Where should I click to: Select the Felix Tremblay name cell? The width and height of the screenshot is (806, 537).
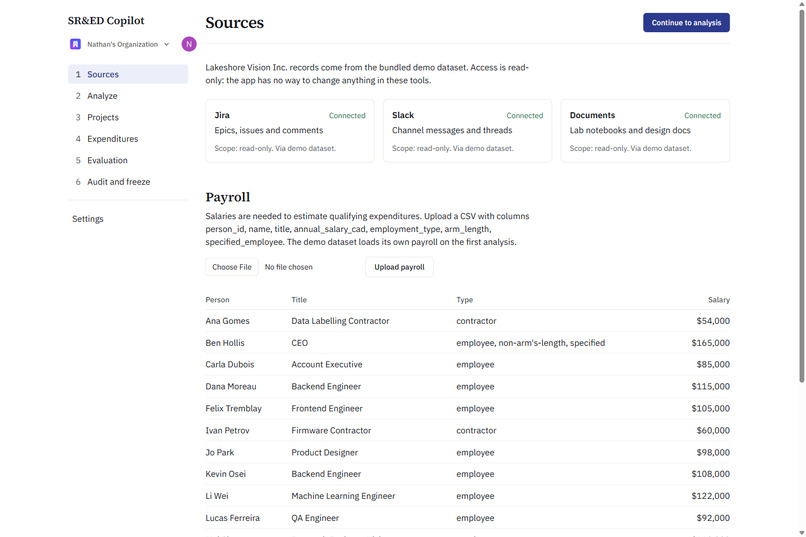tap(233, 409)
